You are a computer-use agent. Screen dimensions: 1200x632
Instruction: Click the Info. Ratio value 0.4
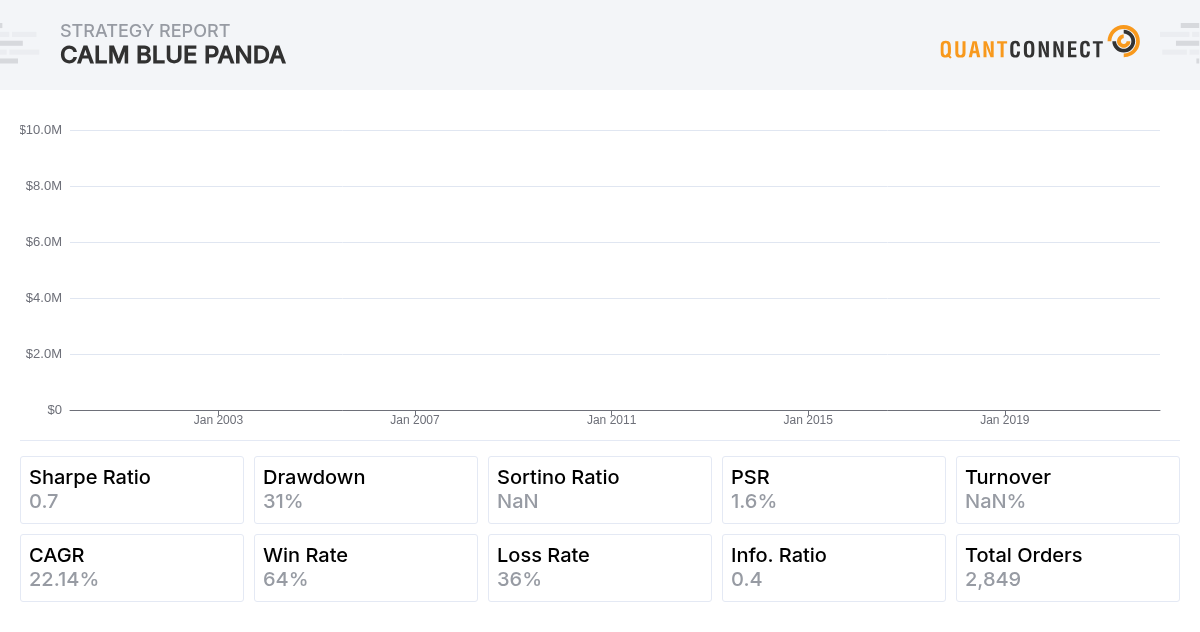click(747, 580)
